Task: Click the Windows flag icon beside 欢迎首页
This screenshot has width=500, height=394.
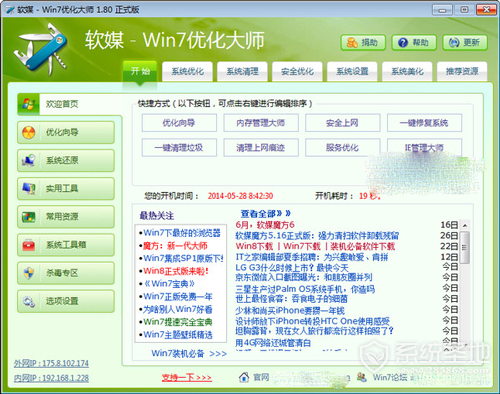Action: pos(28,104)
